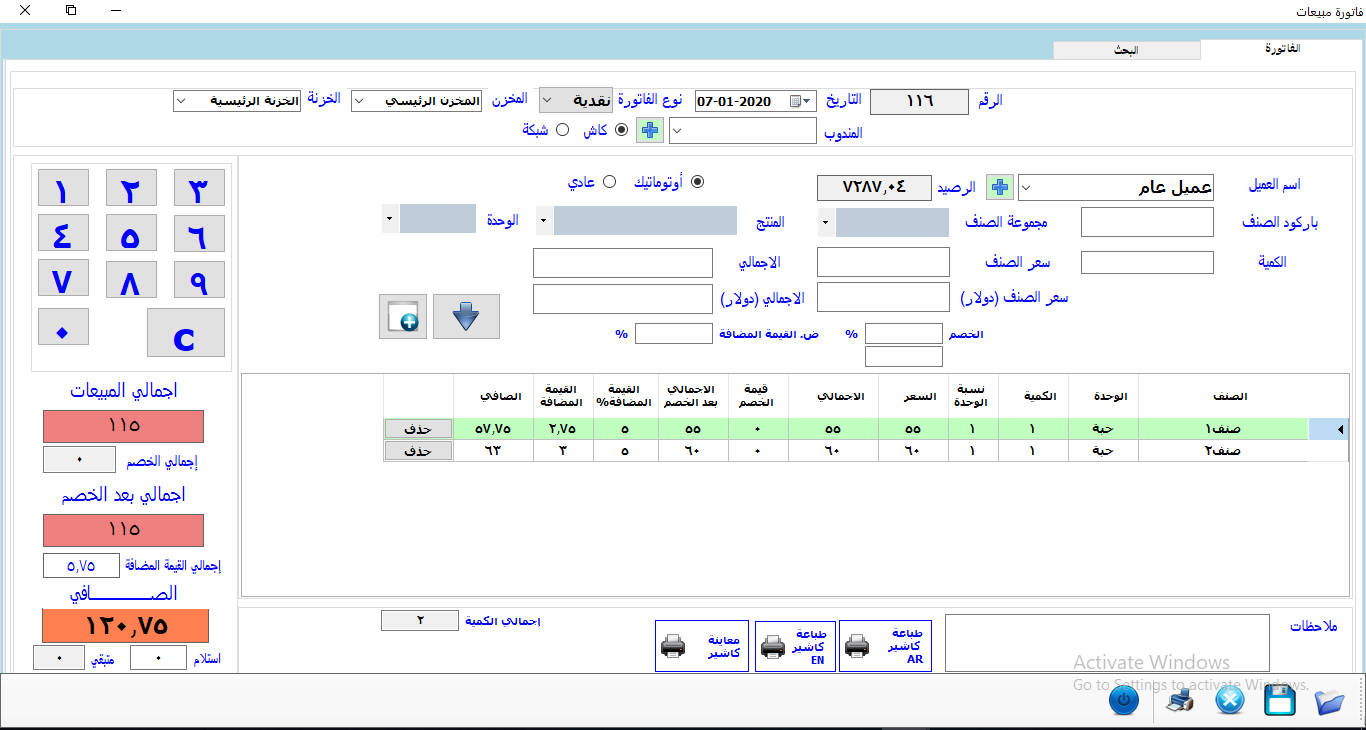Click the blue down arrow add-item button
This screenshot has width=1366, height=730.
coord(466,317)
